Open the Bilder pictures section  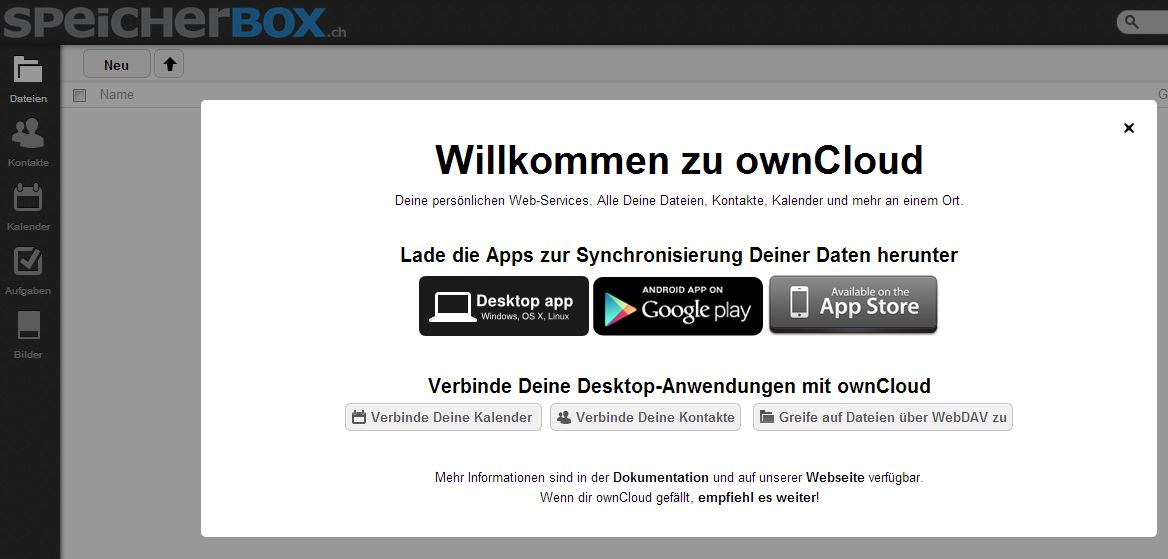point(28,335)
